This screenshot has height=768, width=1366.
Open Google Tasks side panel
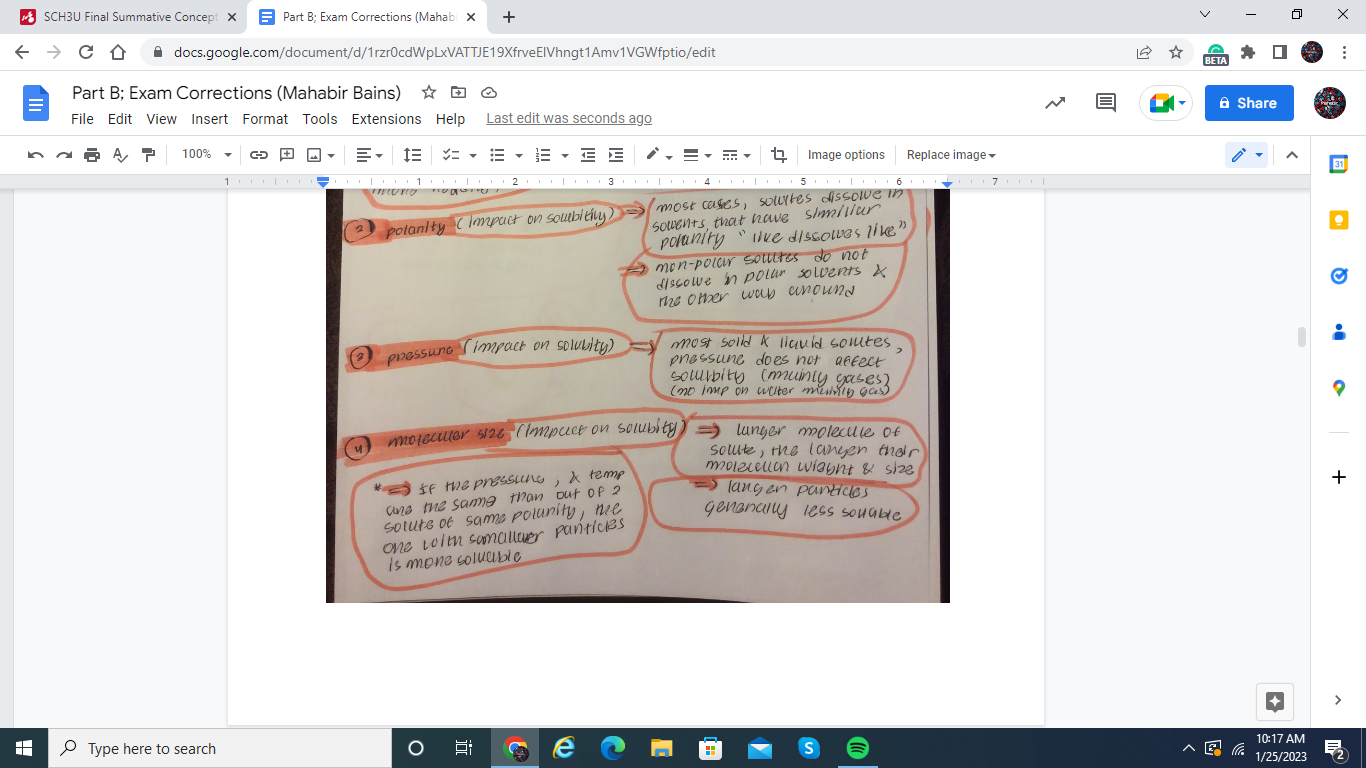coord(1339,276)
